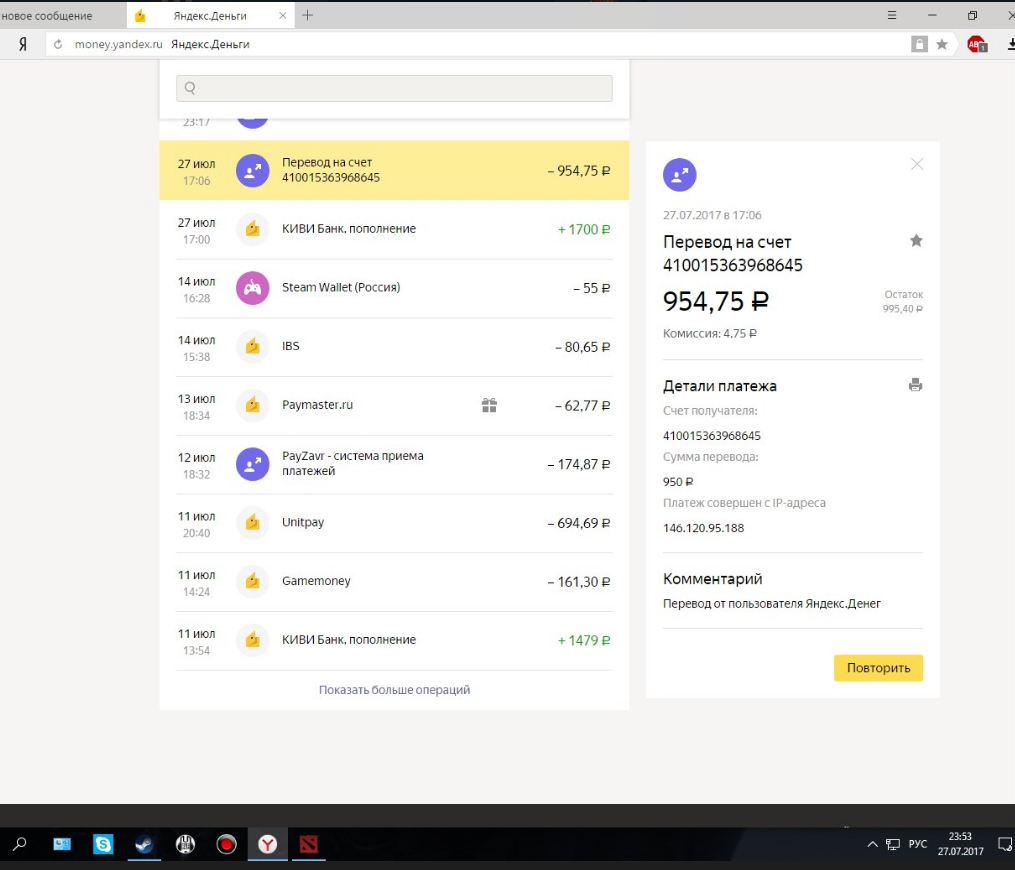Image resolution: width=1015 pixels, height=870 pixels.
Task: Select the Перевод на счет 954,75 ₽ row
Action: coord(394,170)
